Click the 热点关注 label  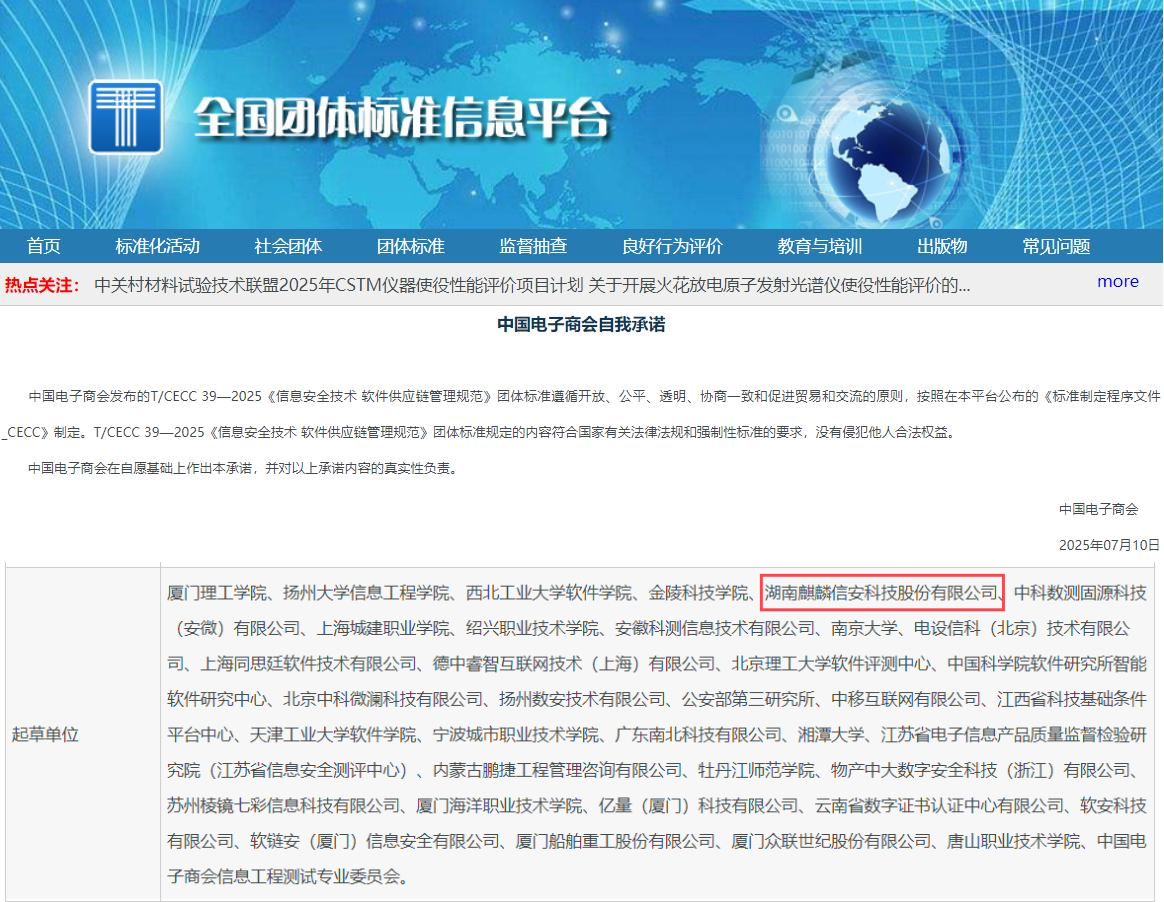tap(42, 285)
